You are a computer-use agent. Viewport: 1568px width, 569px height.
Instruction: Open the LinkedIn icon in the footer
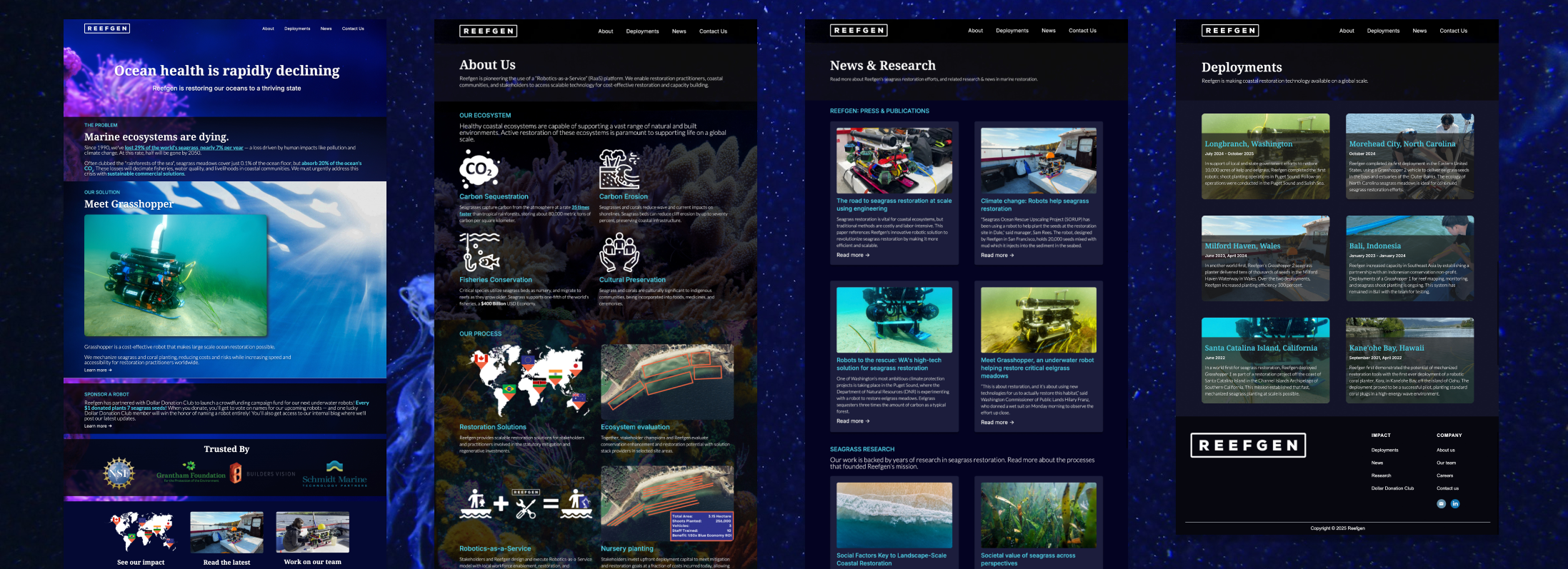click(1455, 504)
